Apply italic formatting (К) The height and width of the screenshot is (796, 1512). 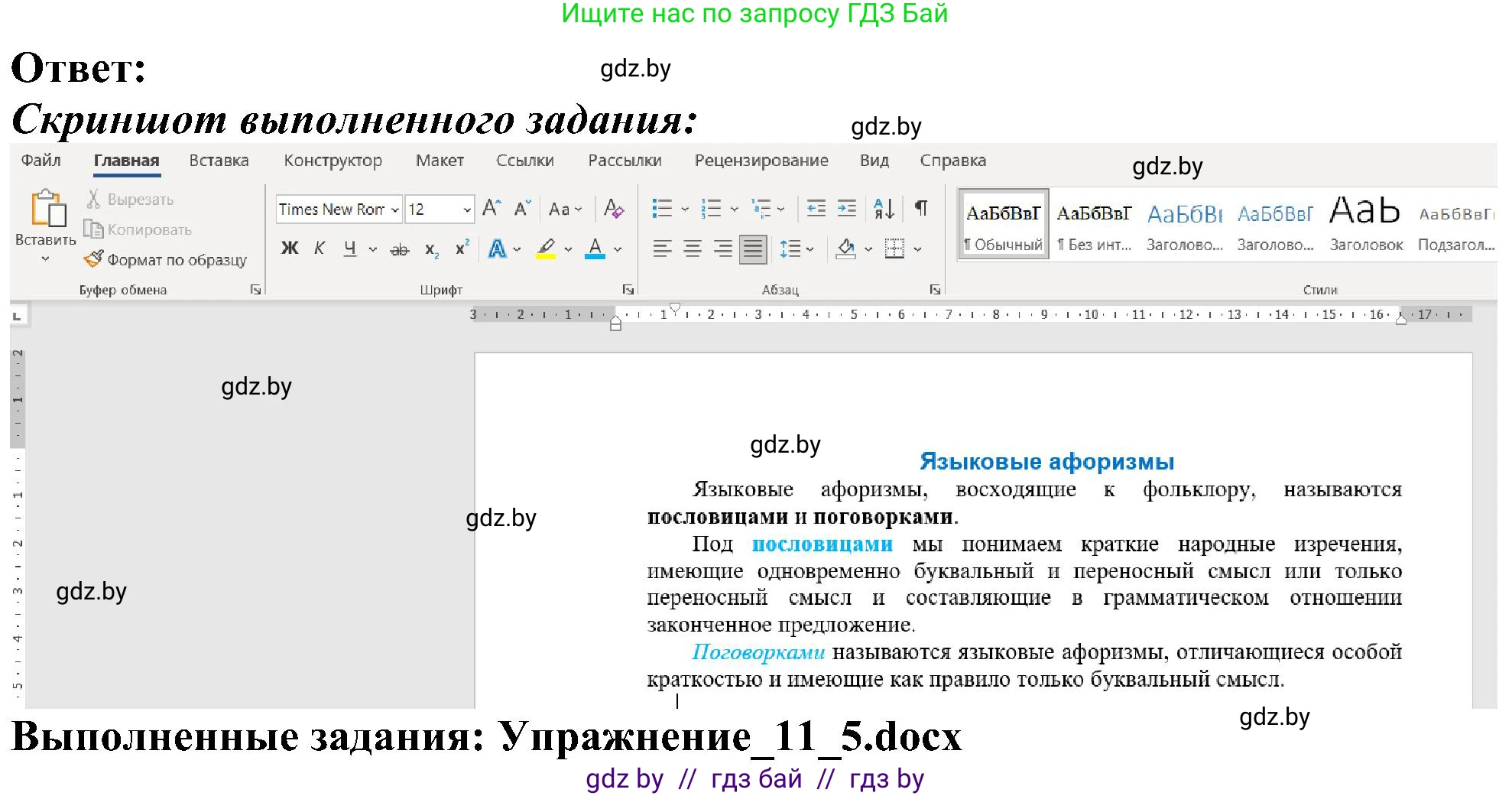click(x=320, y=248)
